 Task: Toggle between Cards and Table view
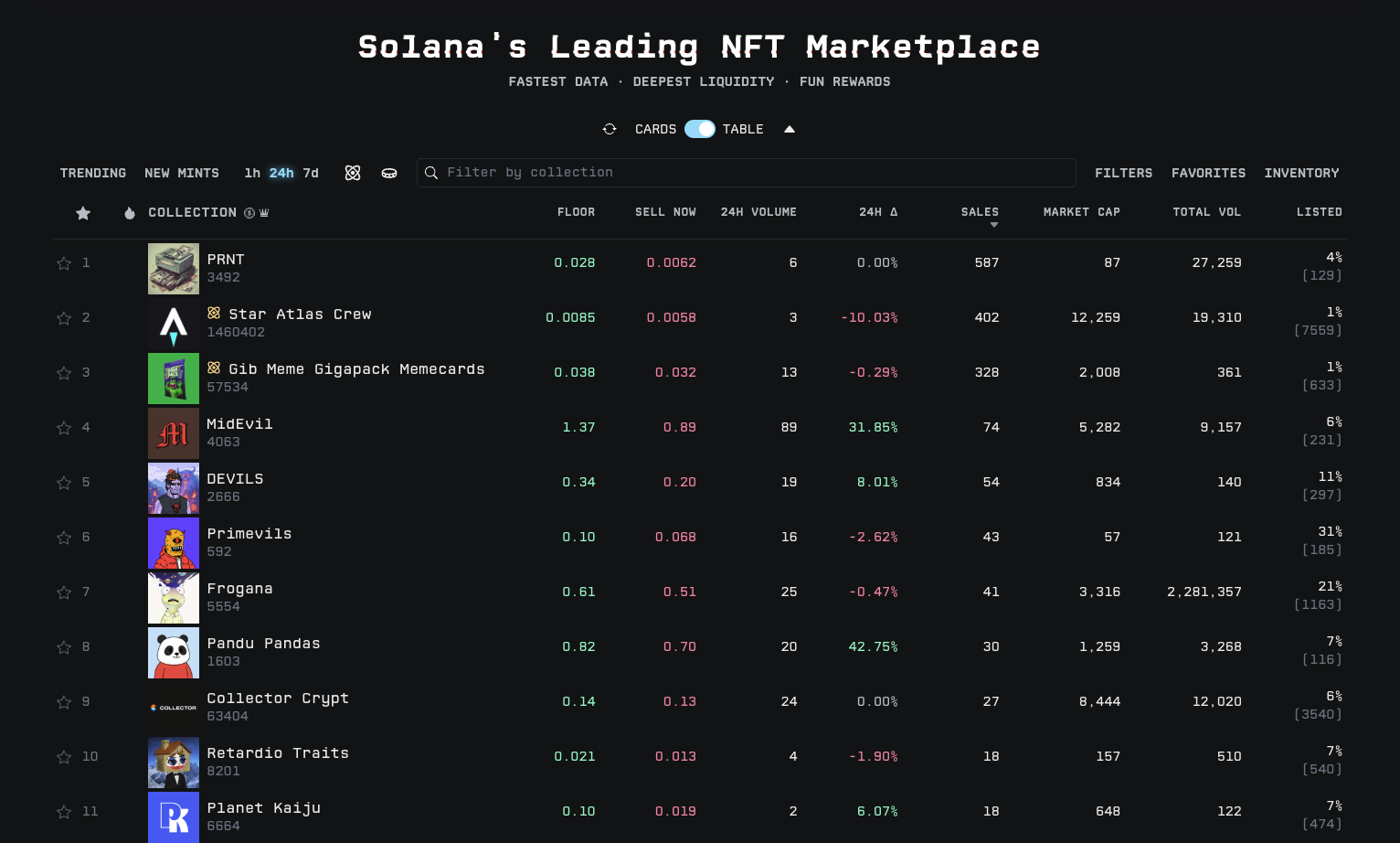click(700, 129)
